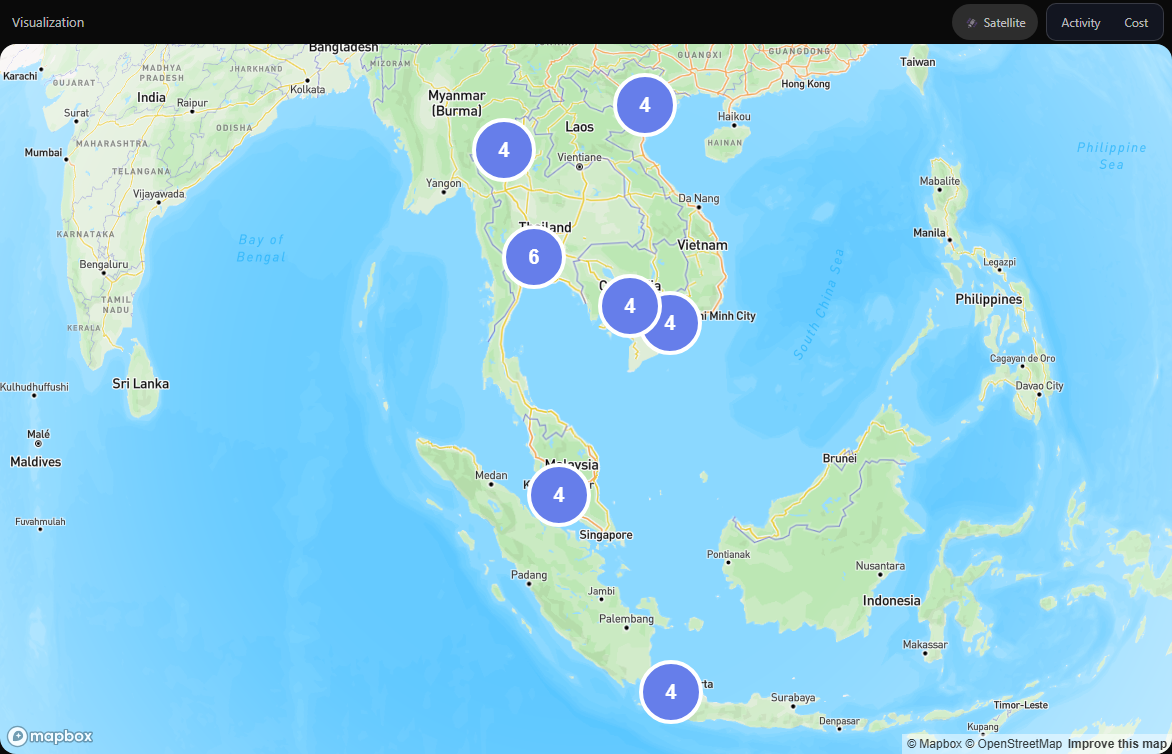Click the Kolkata city label
Screen dimensions: 1172x754
point(307,90)
